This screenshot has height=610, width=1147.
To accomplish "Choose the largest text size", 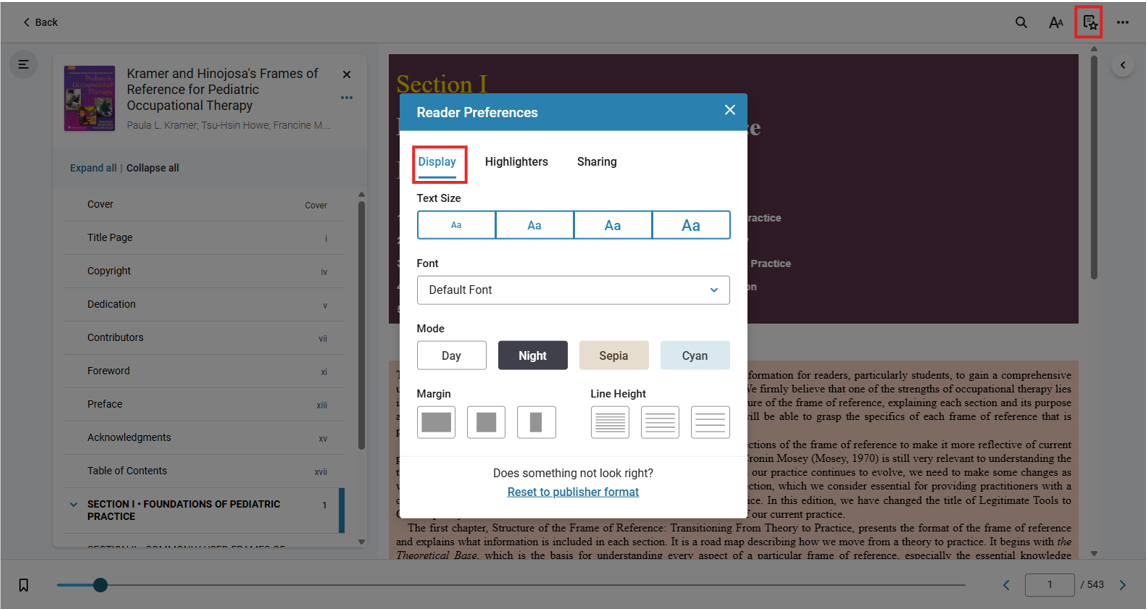I will pos(691,225).
